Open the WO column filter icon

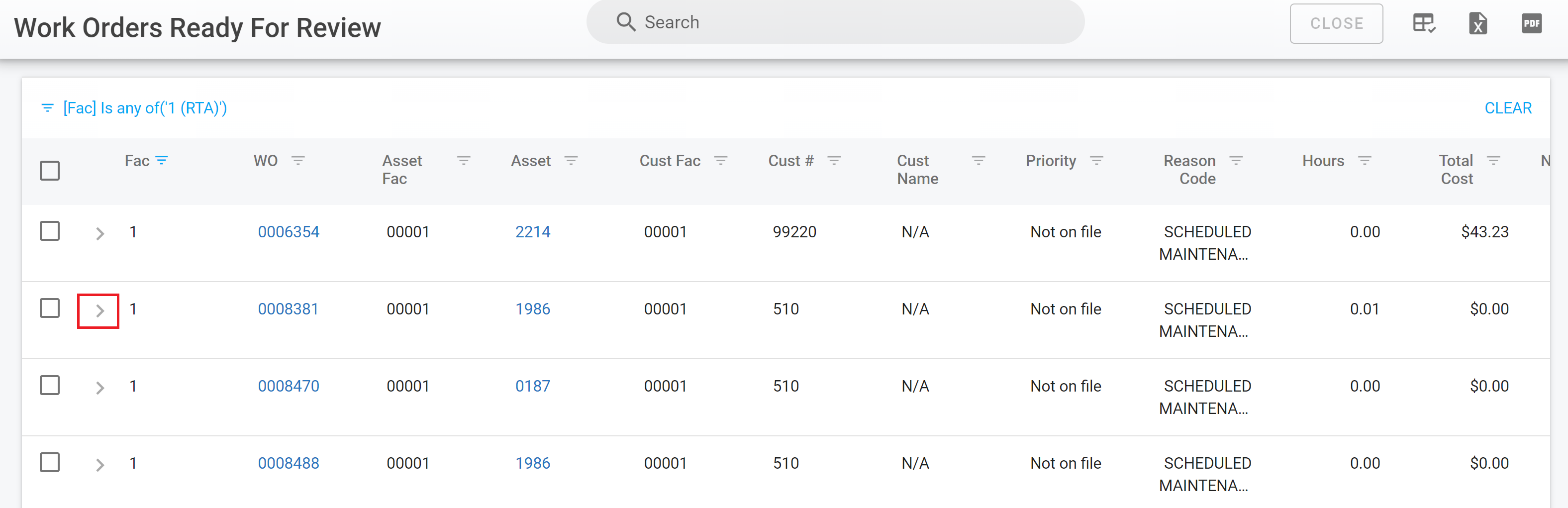pyautogui.click(x=297, y=160)
